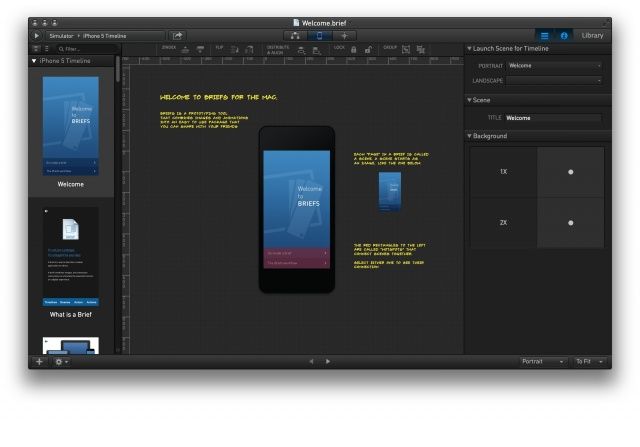640x447 pixels.
Task: Select the phone scene view mode
Action: coord(319,35)
